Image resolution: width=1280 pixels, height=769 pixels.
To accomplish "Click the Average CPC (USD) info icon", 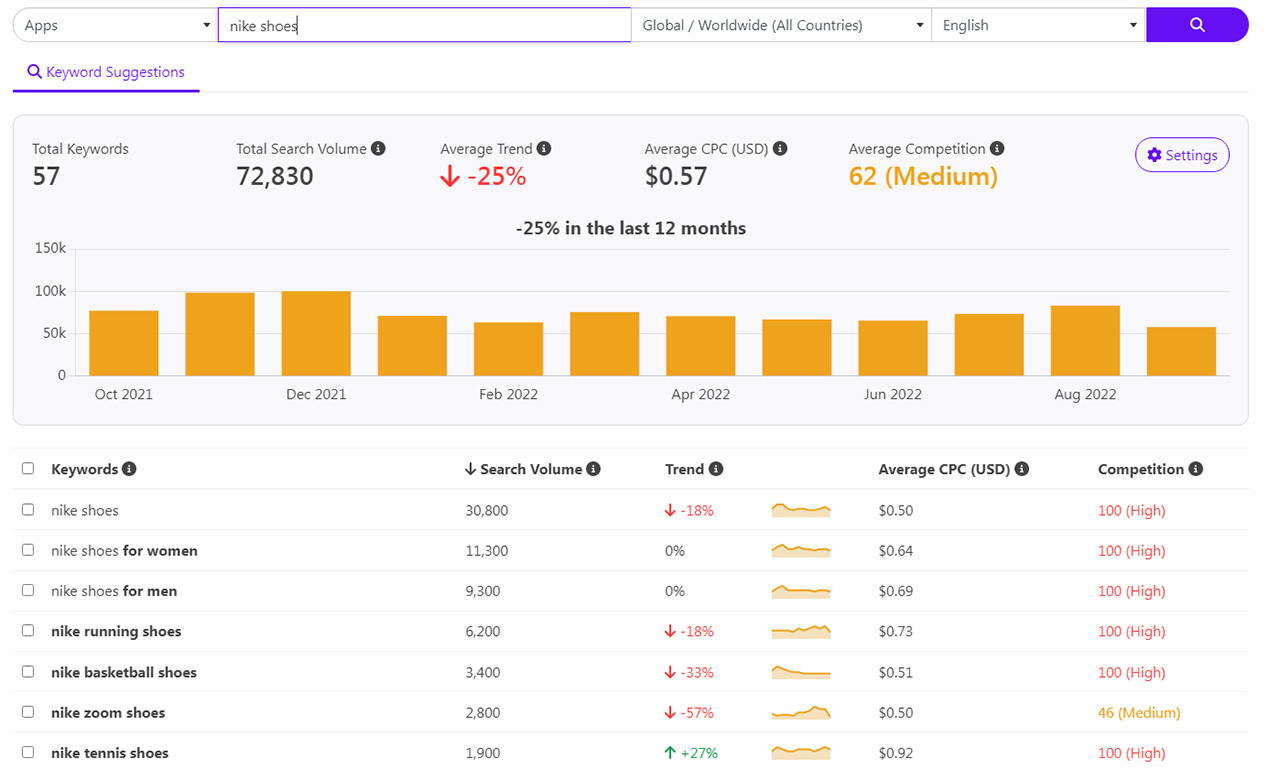I will 1021,468.
